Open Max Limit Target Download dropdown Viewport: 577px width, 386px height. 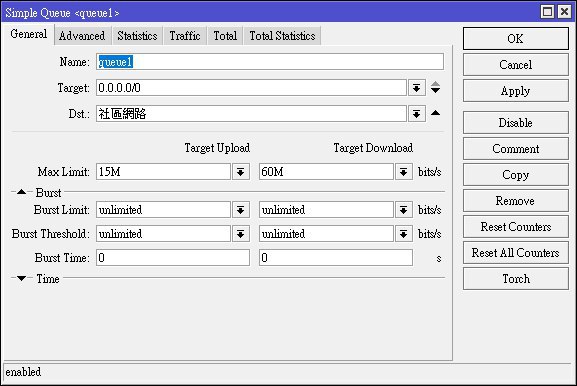404,172
